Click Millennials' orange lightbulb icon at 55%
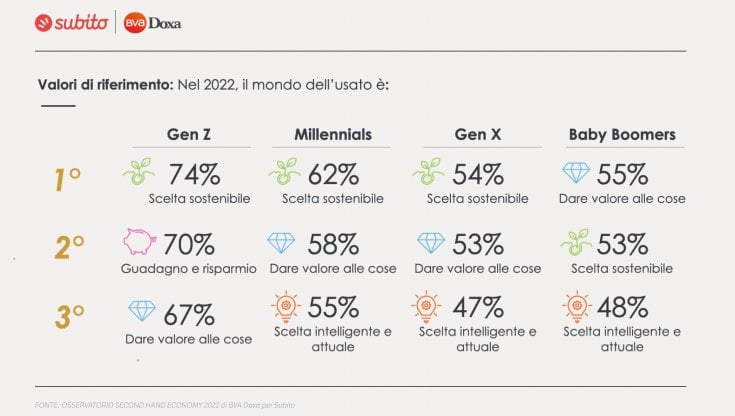 (285, 307)
